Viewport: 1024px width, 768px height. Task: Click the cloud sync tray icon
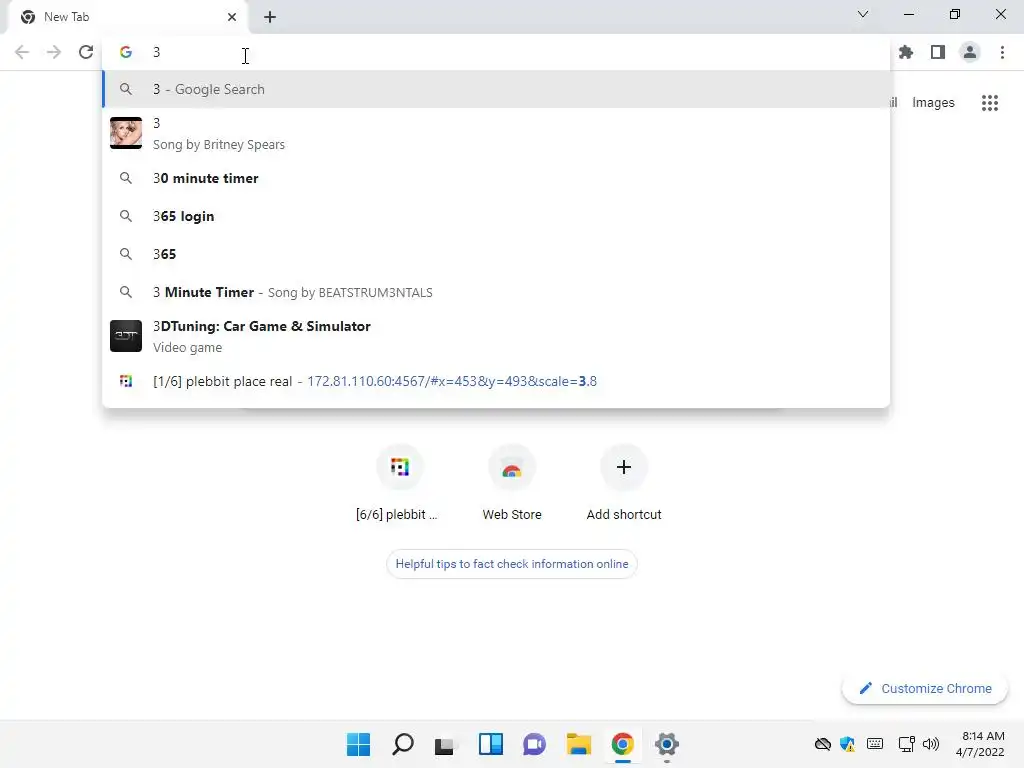(x=823, y=744)
